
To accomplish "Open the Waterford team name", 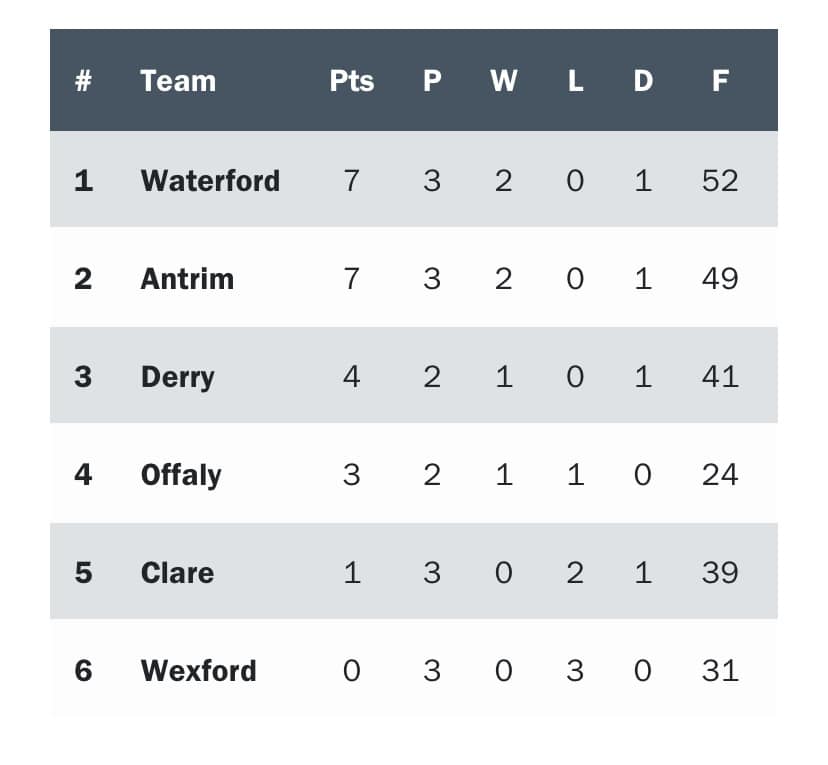I will [210, 181].
